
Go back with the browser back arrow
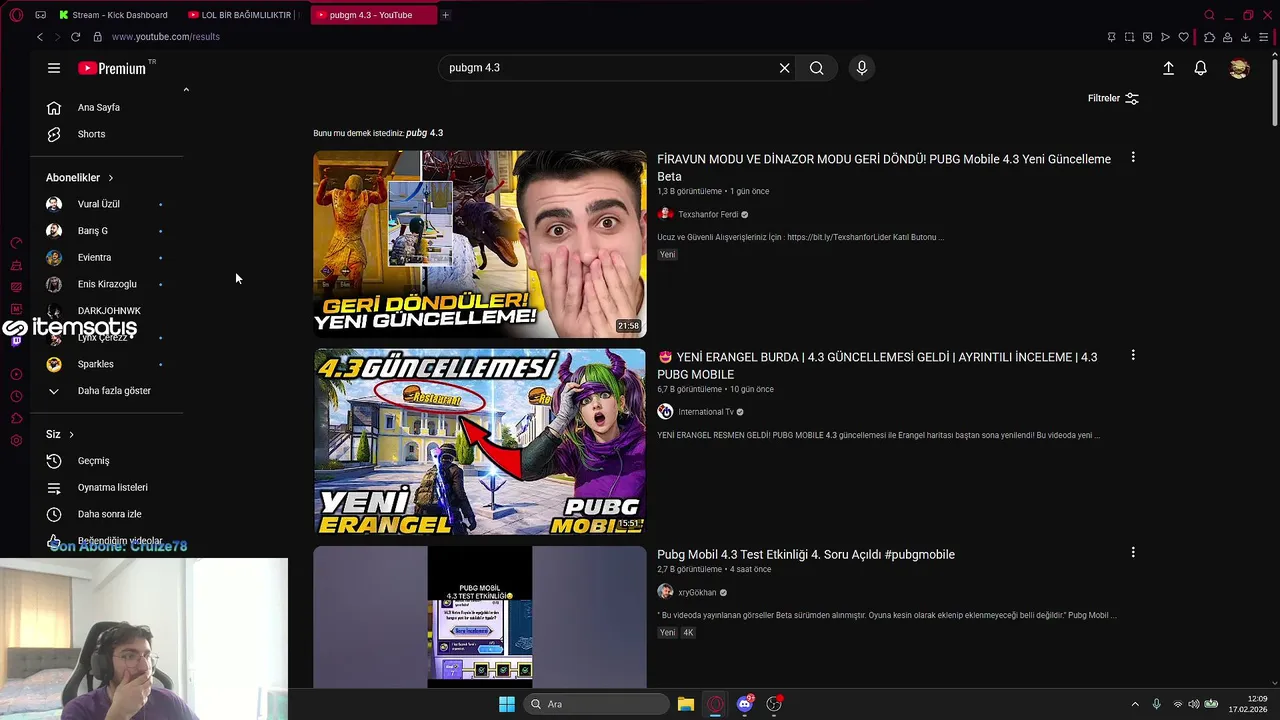(x=40, y=37)
